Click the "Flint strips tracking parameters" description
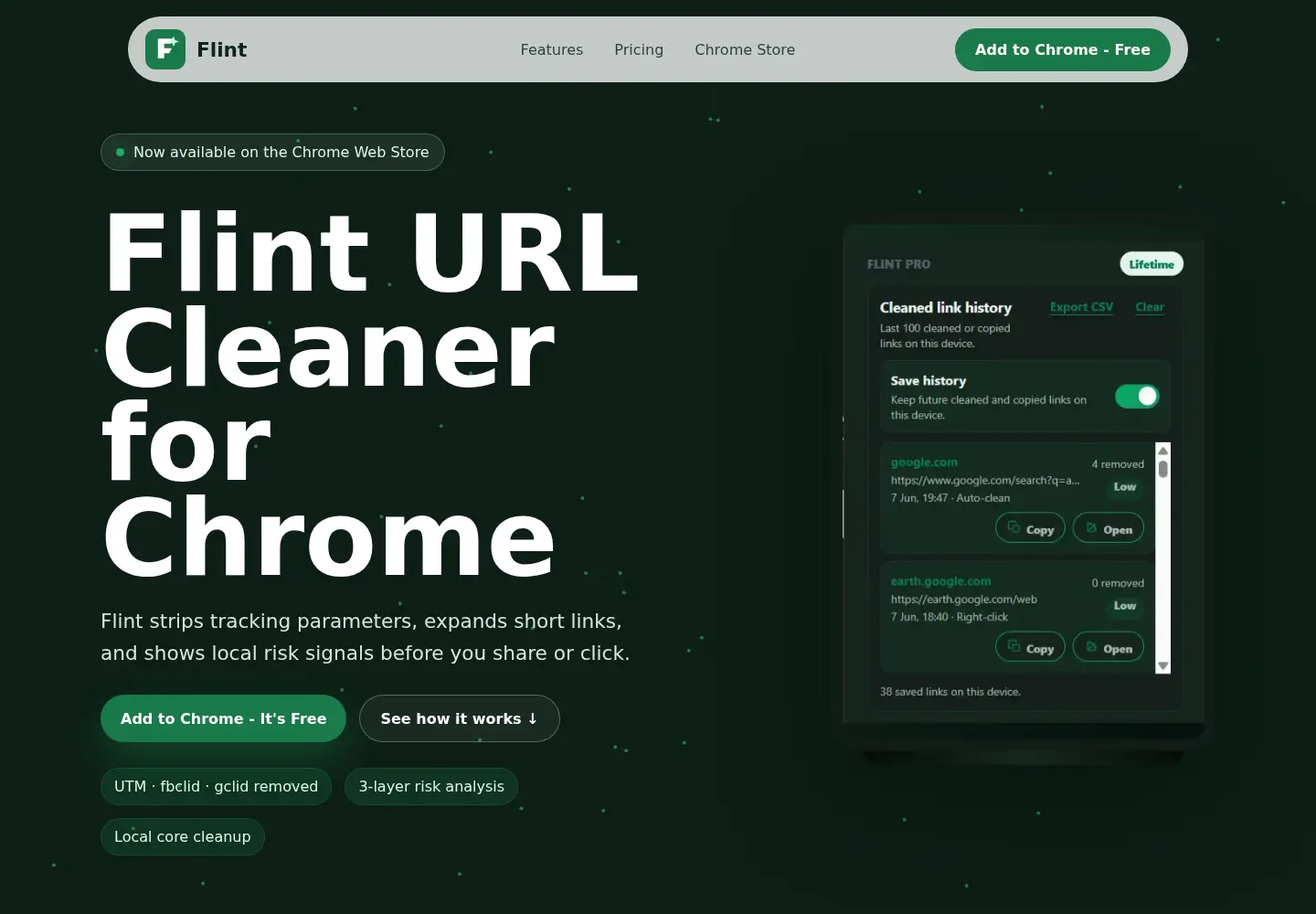Image resolution: width=1316 pixels, height=914 pixels. click(366, 637)
